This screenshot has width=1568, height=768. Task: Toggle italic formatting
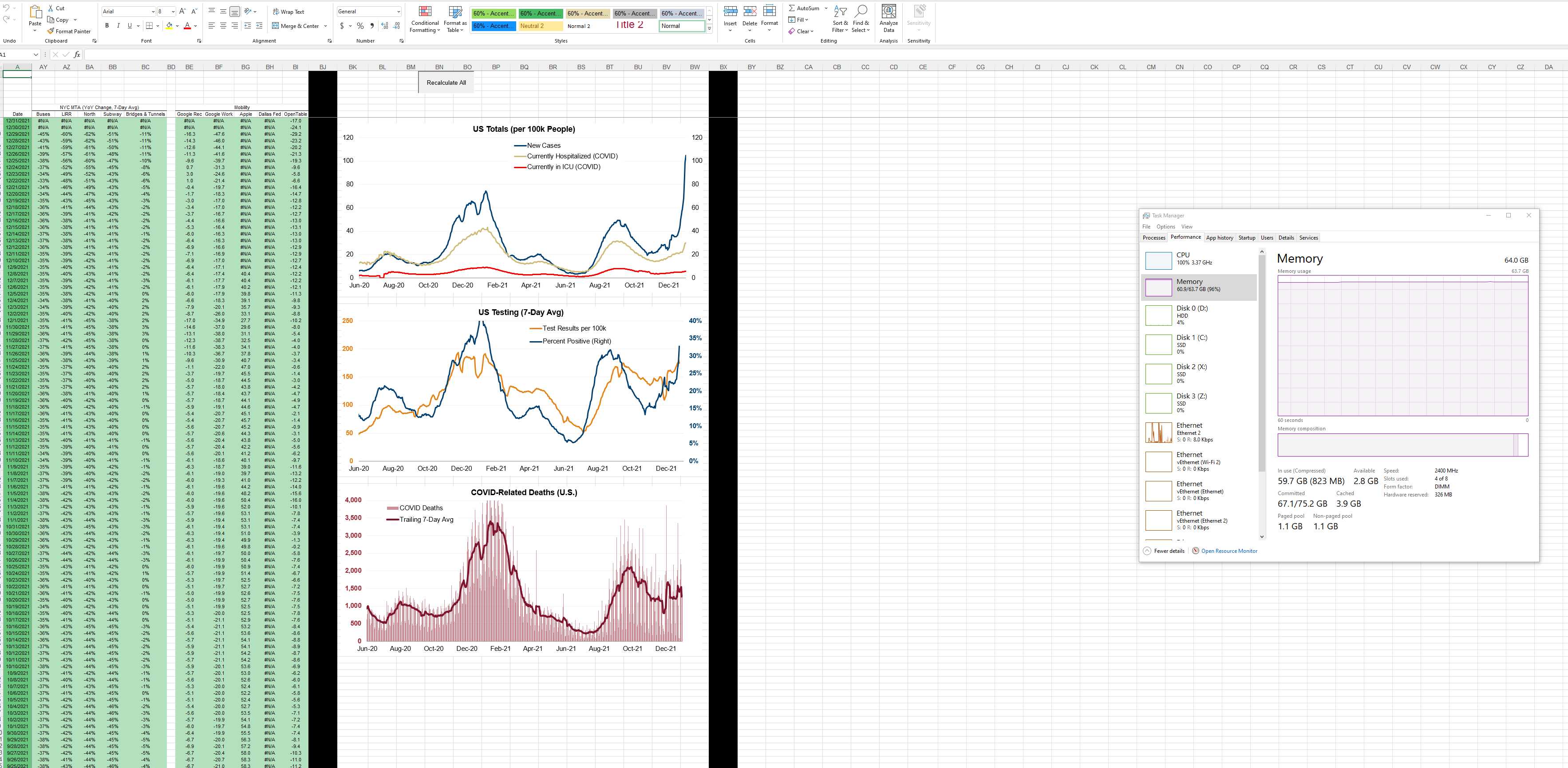[118, 26]
